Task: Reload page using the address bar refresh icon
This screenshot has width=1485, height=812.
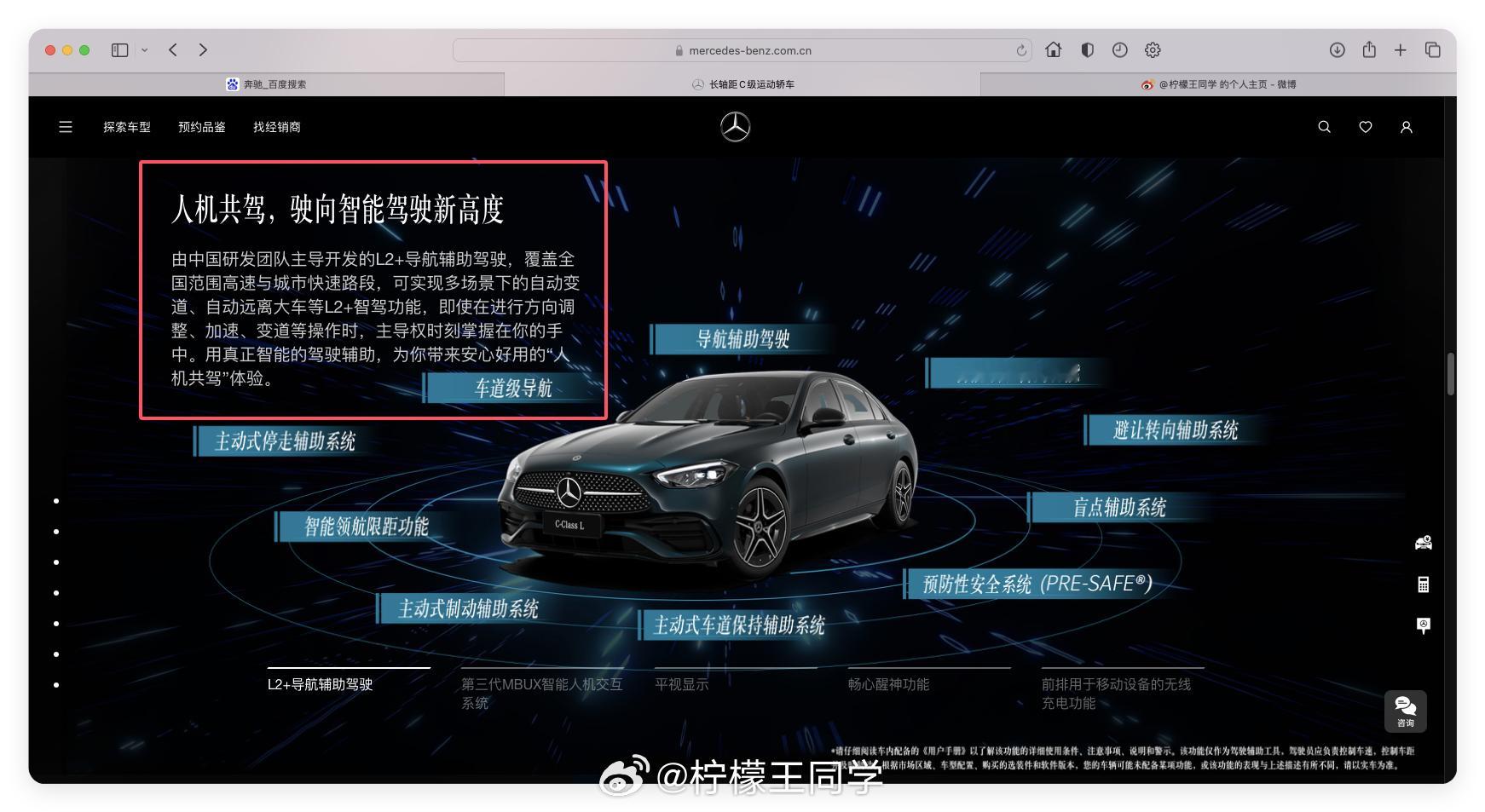Action: pos(1021,50)
